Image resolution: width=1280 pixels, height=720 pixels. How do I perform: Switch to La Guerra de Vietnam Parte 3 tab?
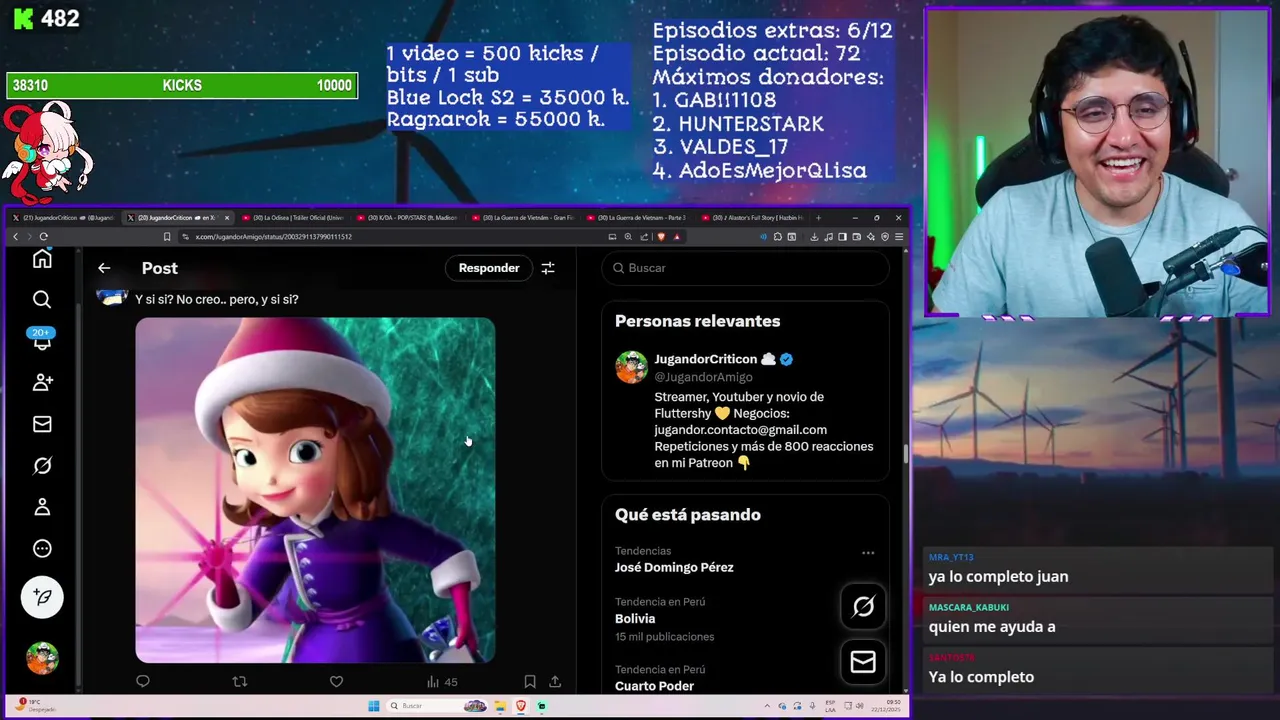coord(638,217)
